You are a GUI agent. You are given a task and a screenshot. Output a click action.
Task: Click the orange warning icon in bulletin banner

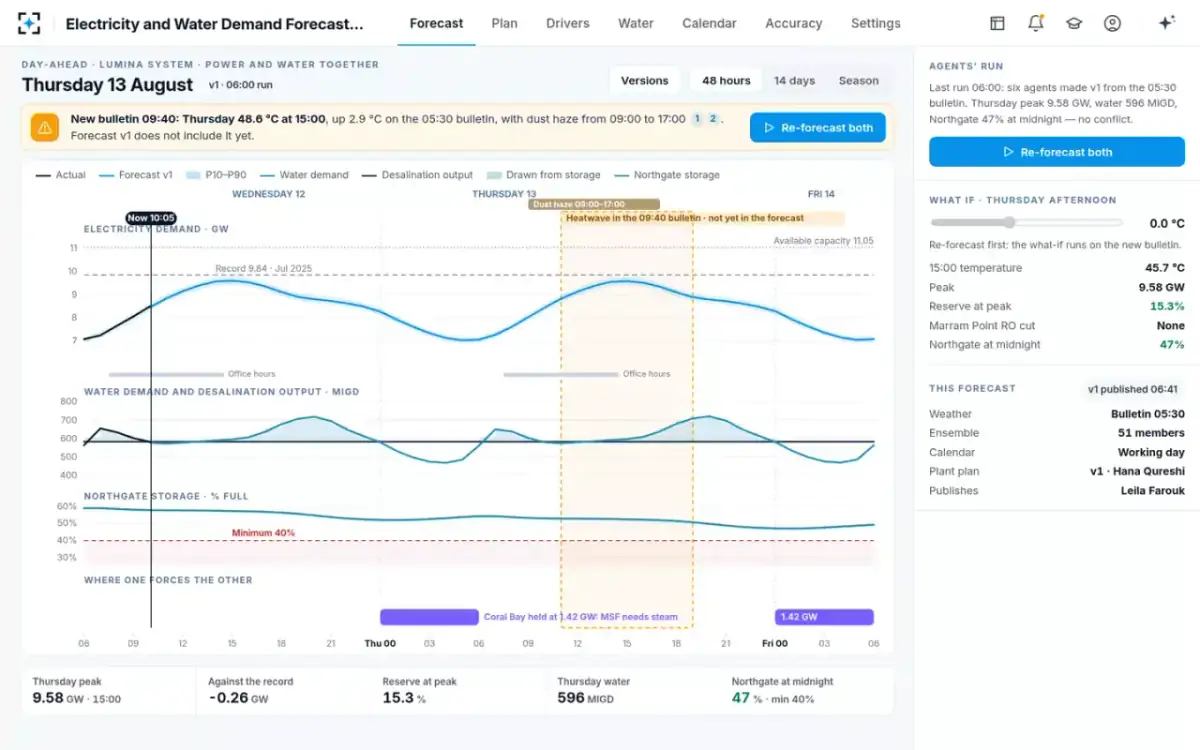pos(44,127)
